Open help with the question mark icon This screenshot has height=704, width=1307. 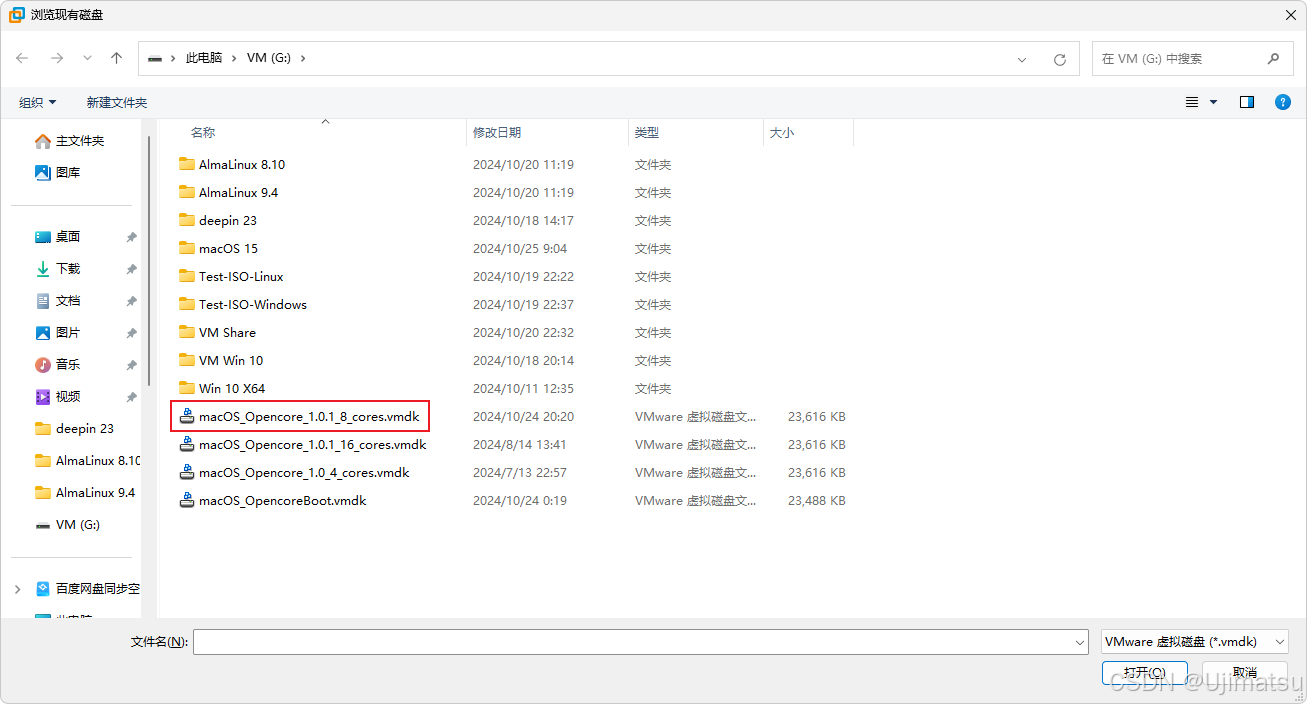tap(1282, 102)
